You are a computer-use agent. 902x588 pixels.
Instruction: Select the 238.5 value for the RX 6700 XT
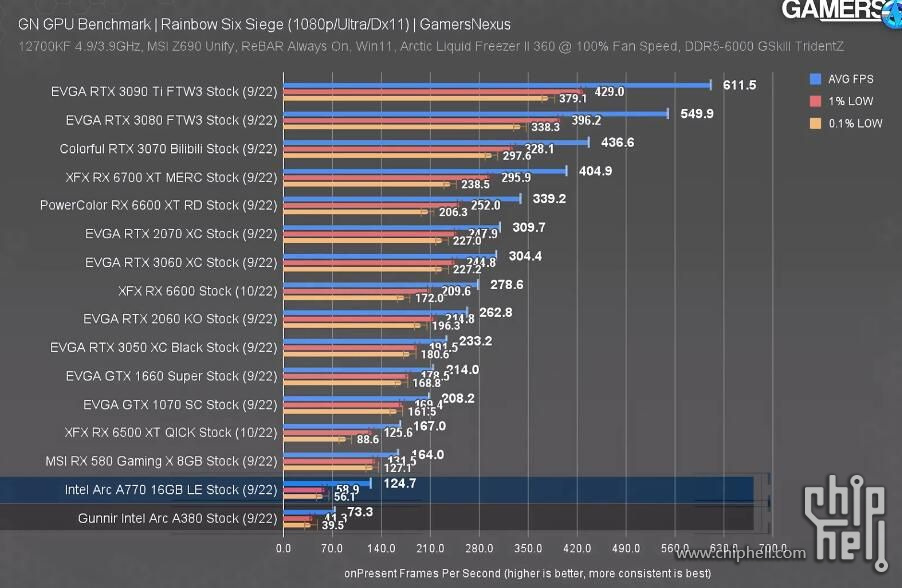point(475,185)
